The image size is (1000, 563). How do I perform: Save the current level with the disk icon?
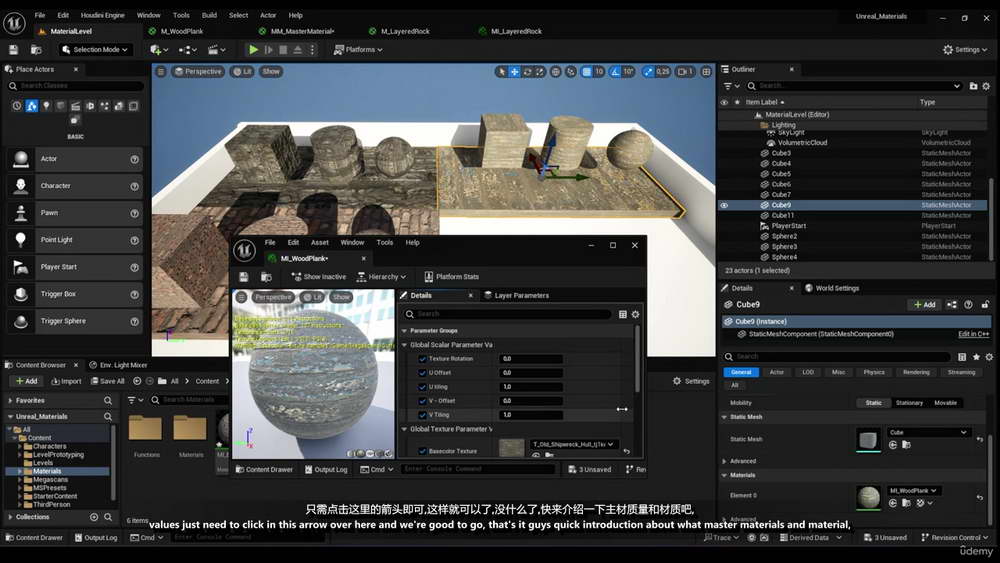(x=13, y=50)
